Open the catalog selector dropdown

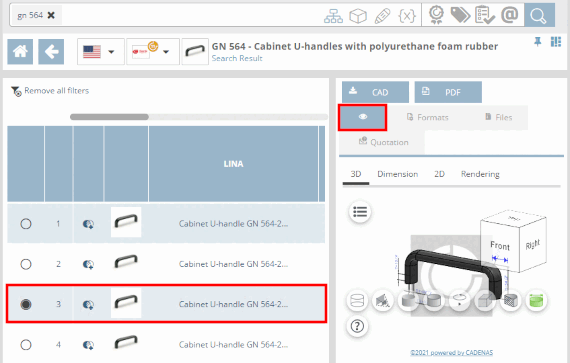click(153, 52)
